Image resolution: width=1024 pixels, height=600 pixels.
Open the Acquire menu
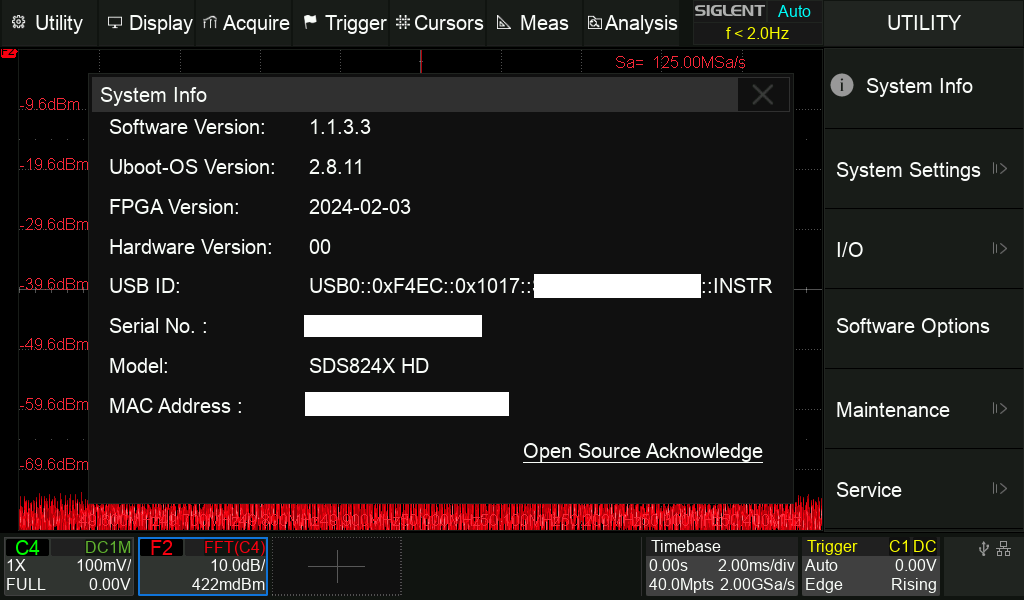246,23
